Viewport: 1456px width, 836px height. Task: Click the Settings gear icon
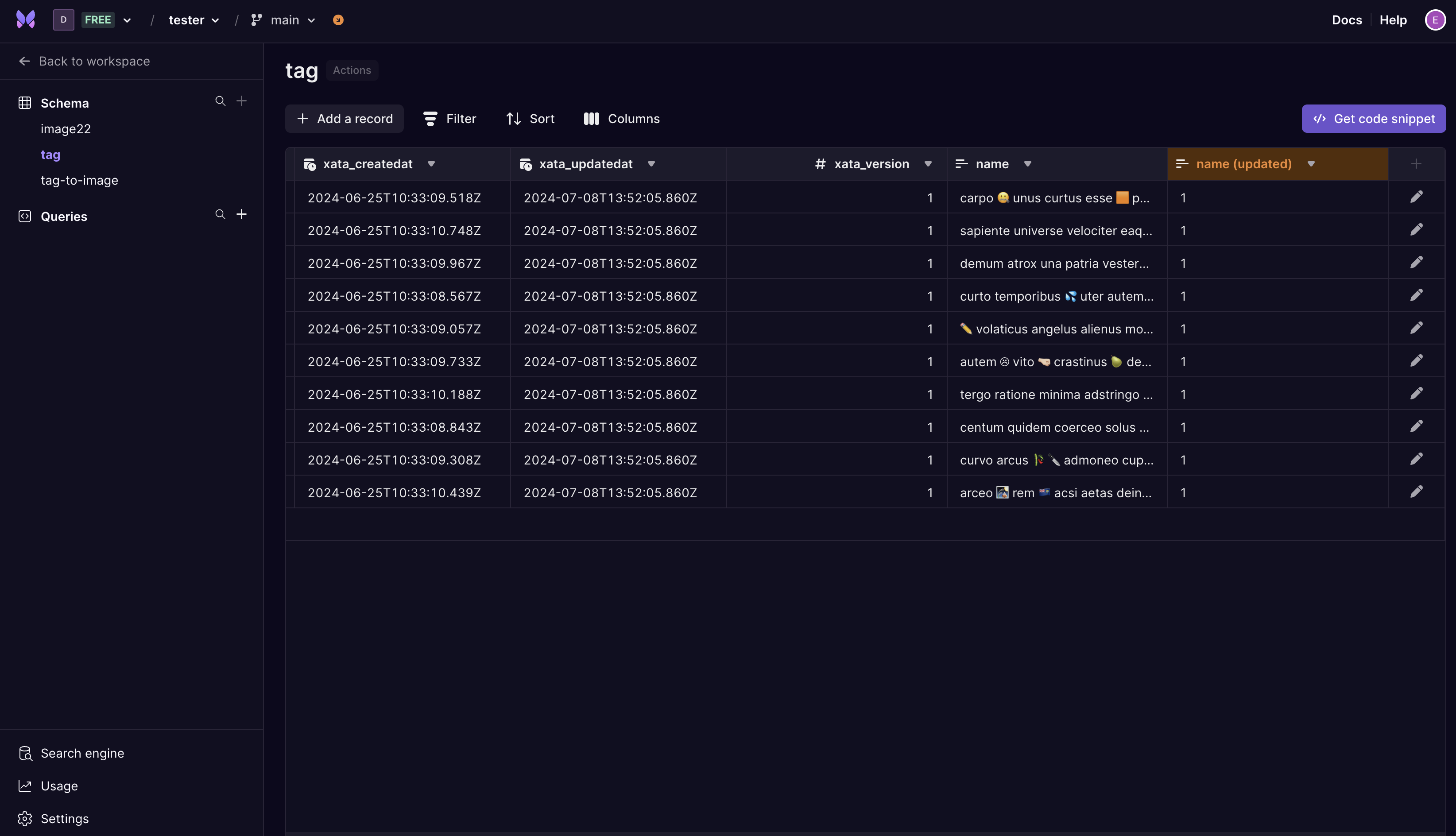coord(25,819)
